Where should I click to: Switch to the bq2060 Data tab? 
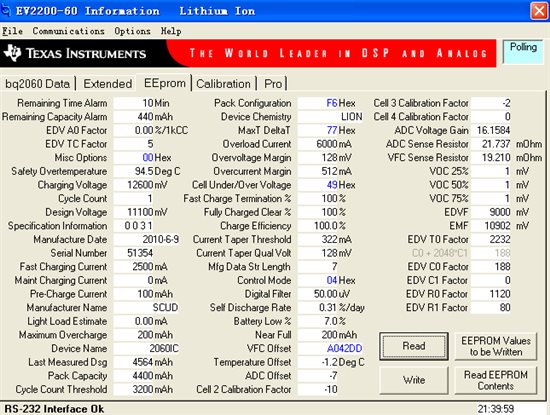pyautogui.click(x=38, y=84)
